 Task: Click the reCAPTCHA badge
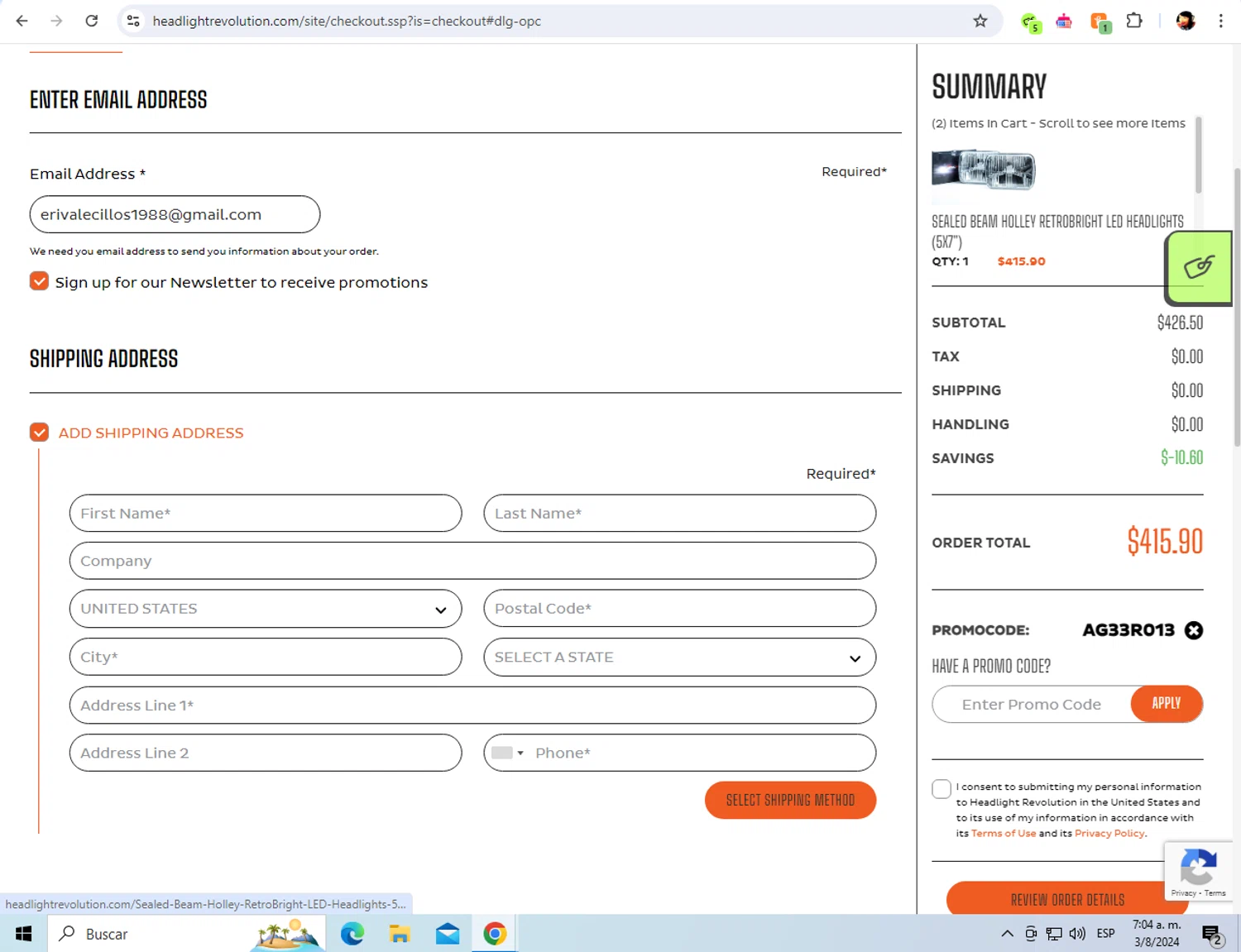pyautogui.click(x=1198, y=871)
